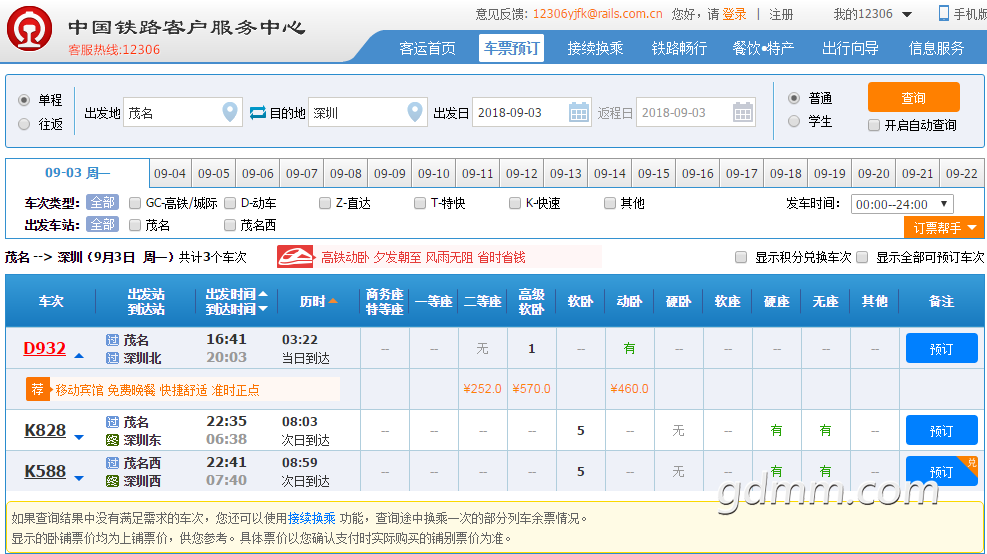
Task: Click the 荐 recommendation badge under D932
Action: pos(37,390)
